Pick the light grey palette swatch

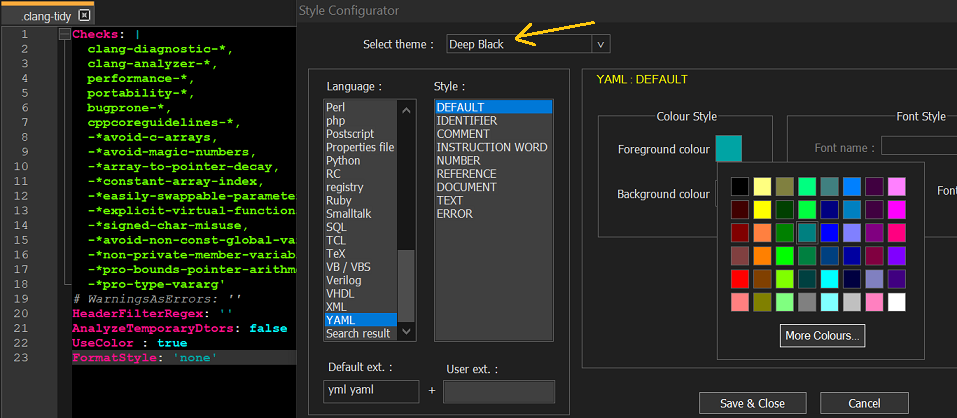pos(852,302)
